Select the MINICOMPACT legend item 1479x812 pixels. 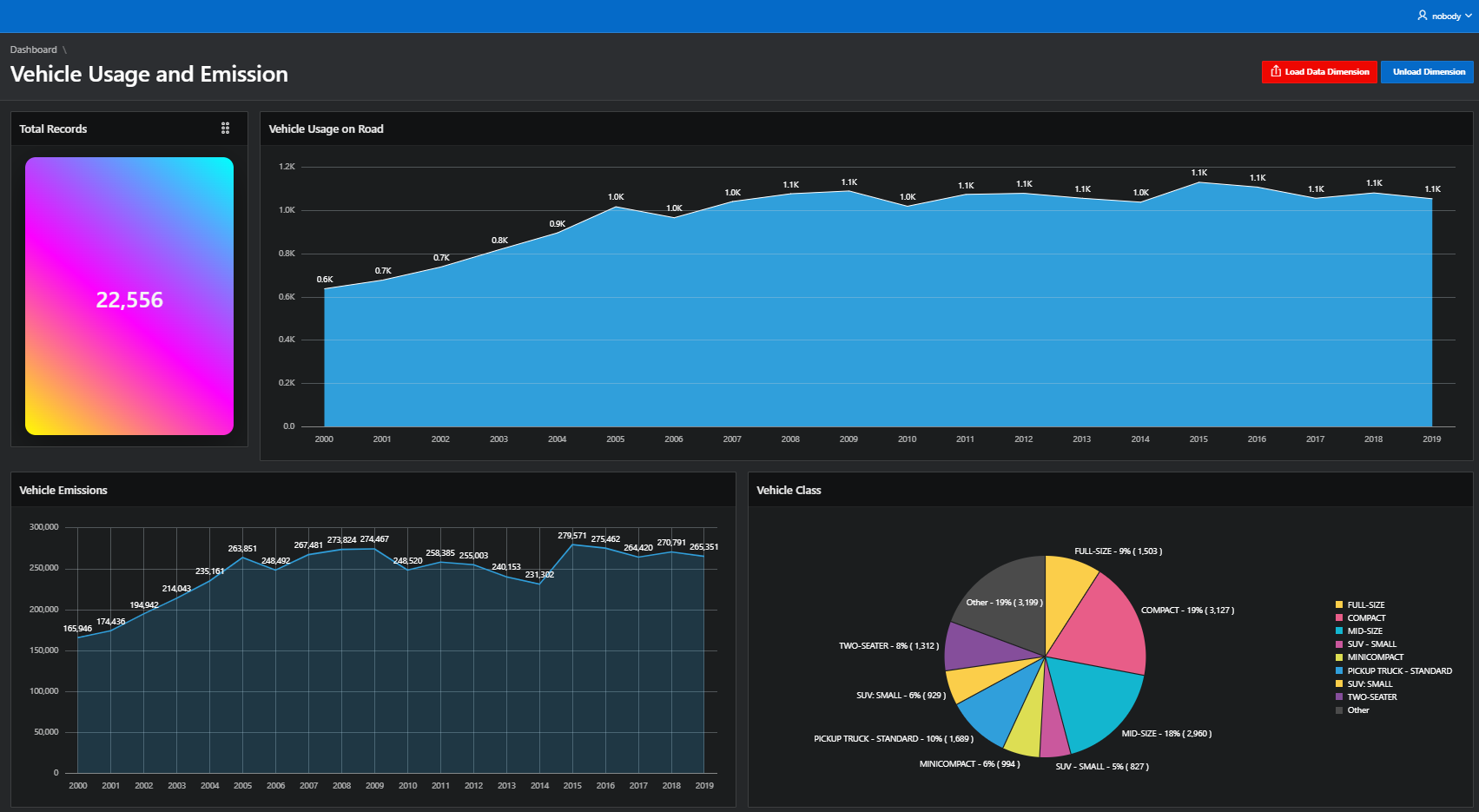tap(1370, 657)
